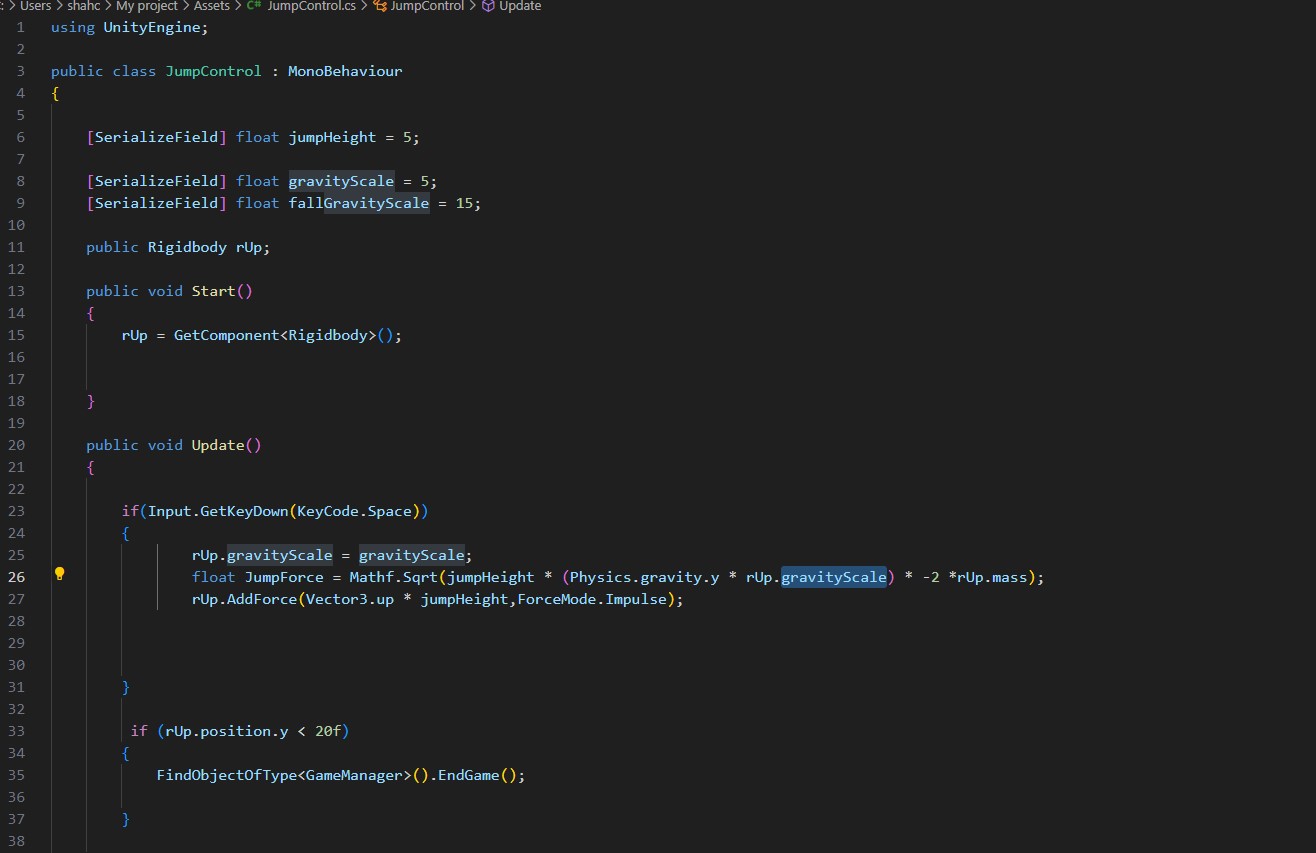Open the Update symbol breadcrumb dropdown
Image resolution: width=1316 pixels, height=853 pixels.
(x=518, y=6)
